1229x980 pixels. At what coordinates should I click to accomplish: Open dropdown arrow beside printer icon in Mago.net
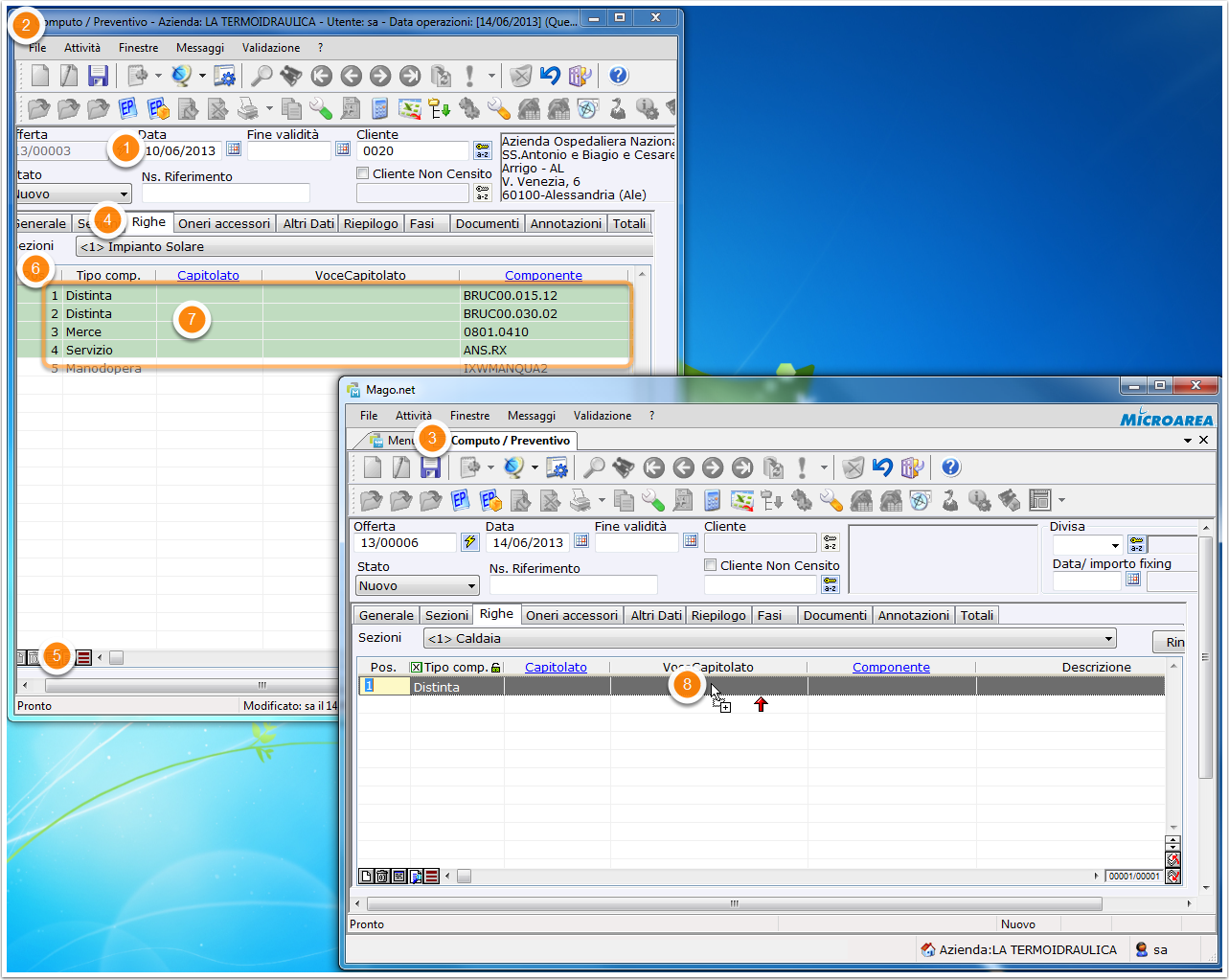point(602,500)
